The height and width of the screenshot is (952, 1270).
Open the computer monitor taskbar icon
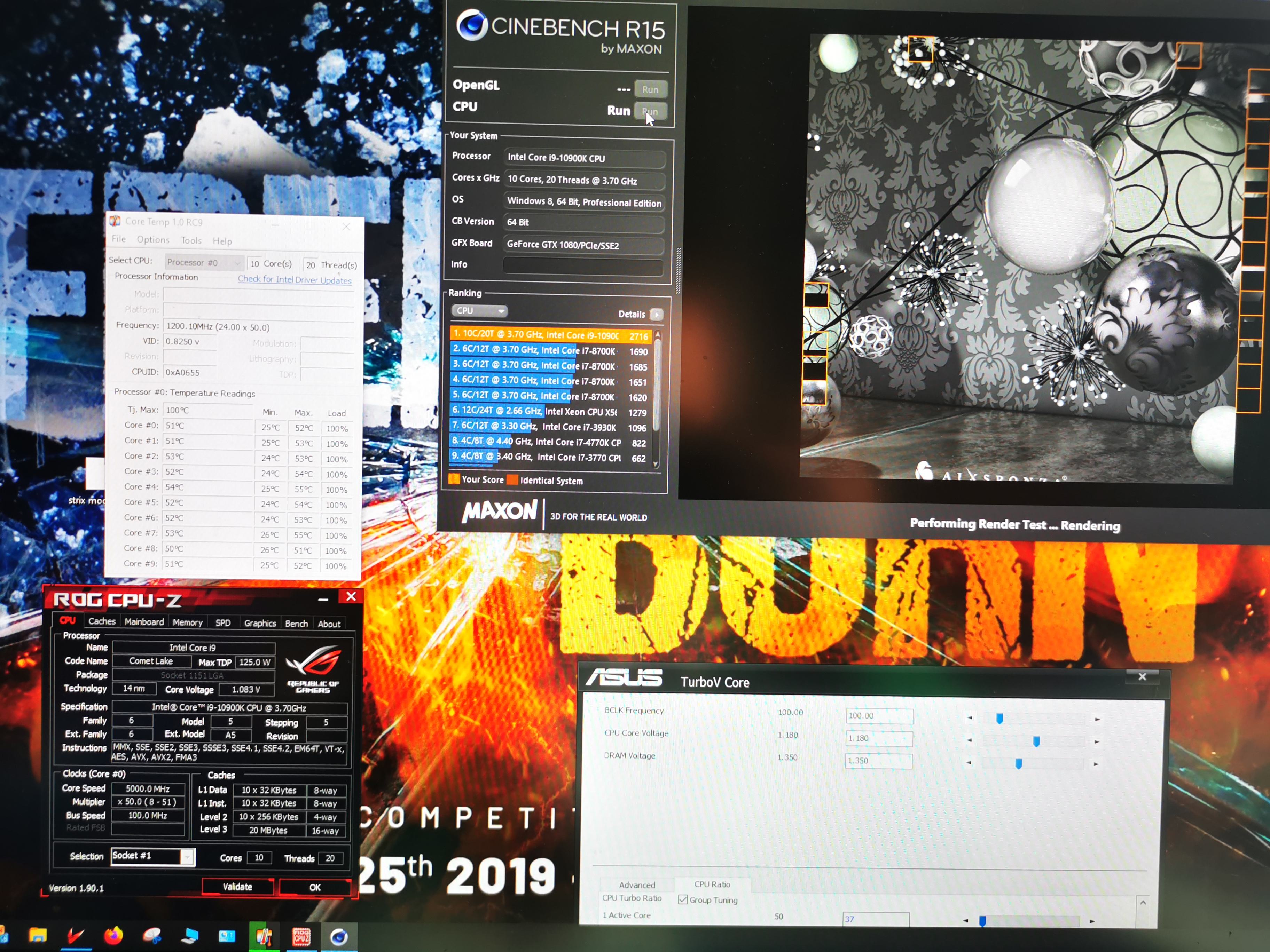coord(189,936)
